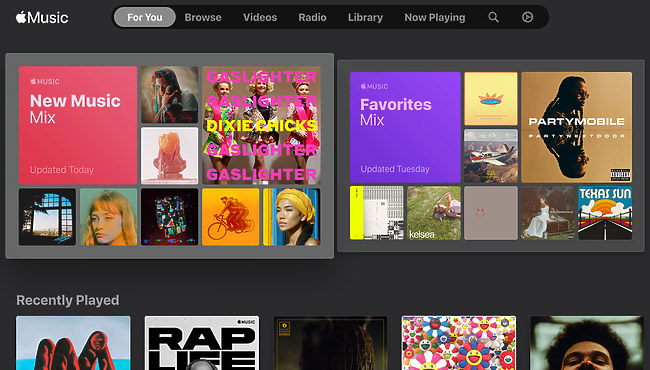650x370 pixels.
Task: Open the orange-haired woman portrait album
Action: click(x=109, y=217)
